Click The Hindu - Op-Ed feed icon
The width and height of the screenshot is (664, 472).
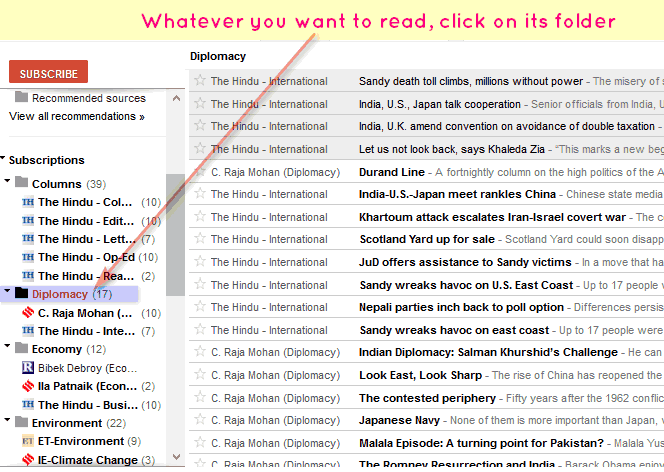28,257
